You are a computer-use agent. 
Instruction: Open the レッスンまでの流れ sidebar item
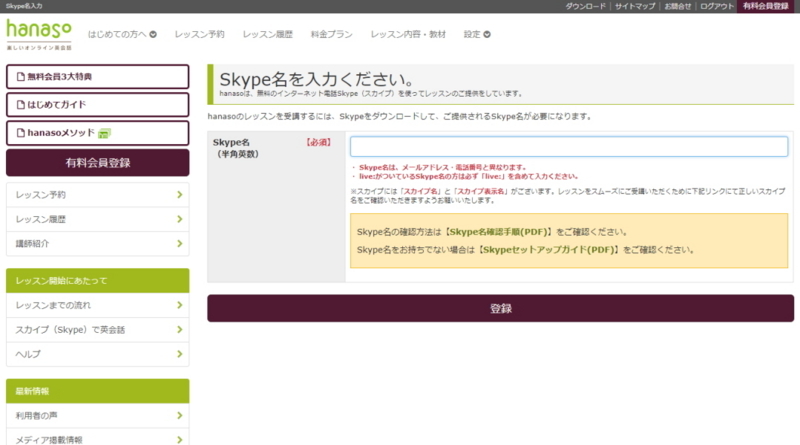97,305
